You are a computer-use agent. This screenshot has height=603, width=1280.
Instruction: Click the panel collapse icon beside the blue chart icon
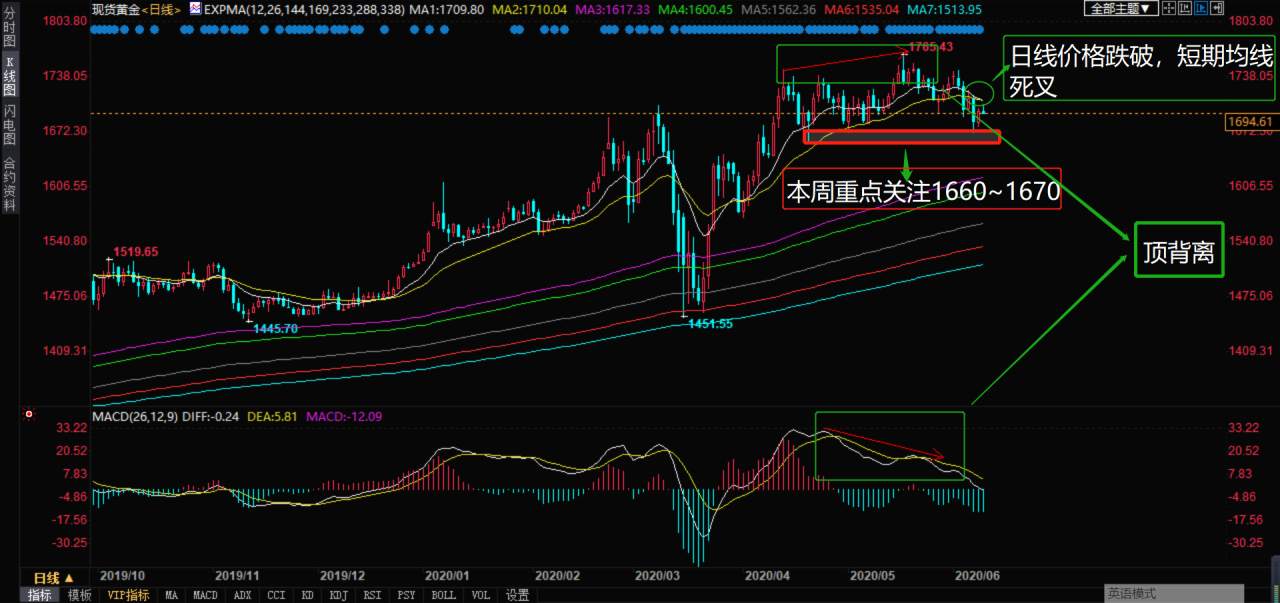pyautogui.click(x=1217, y=8)
